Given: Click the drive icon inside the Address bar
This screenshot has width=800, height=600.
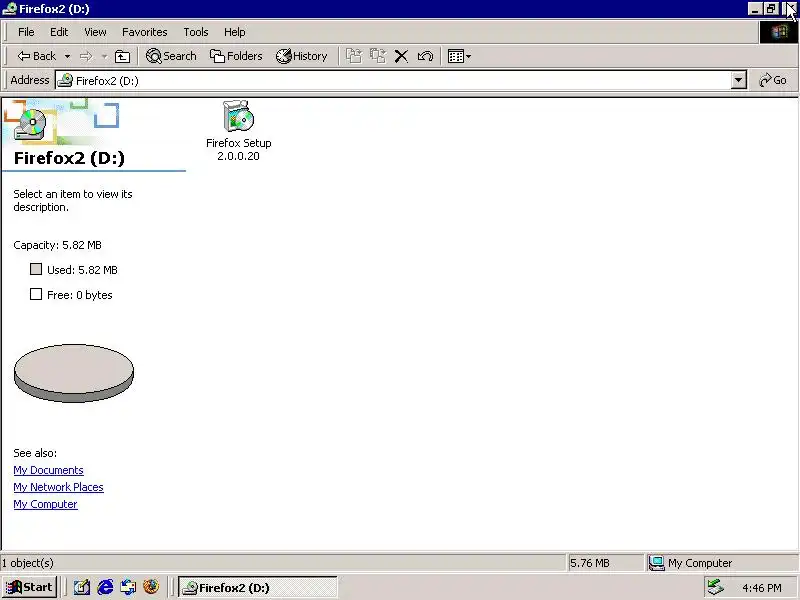Looking at the screenshot, I should 65,80.
